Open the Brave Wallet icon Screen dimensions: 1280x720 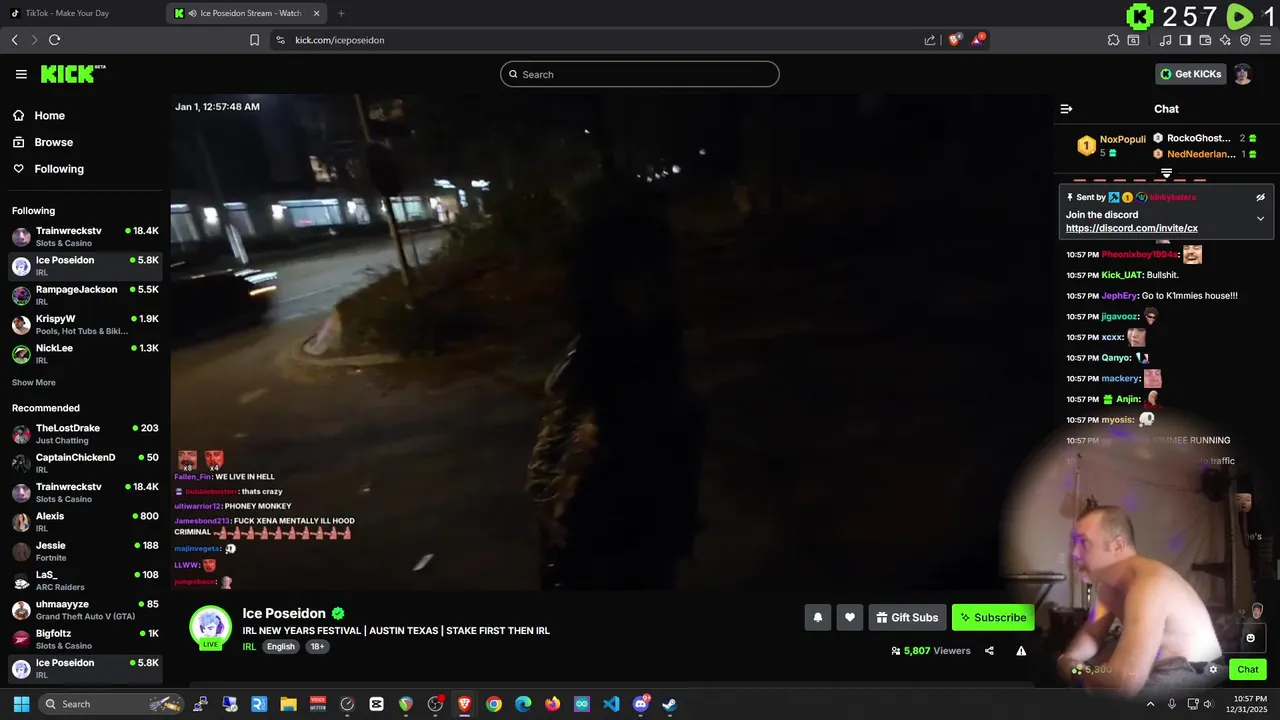1205,40
